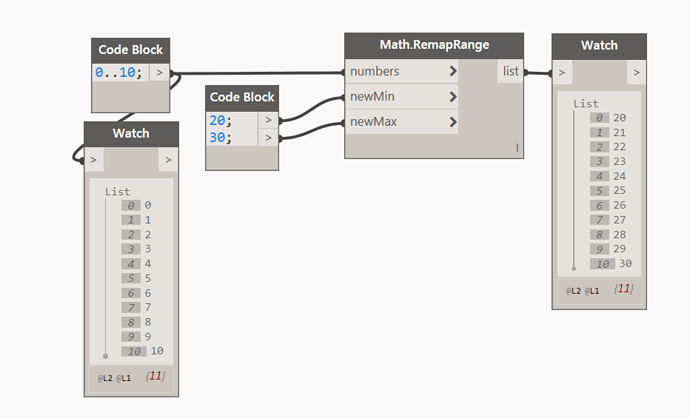Collapse the List in the right Watch node

click(x=586, y=104)
